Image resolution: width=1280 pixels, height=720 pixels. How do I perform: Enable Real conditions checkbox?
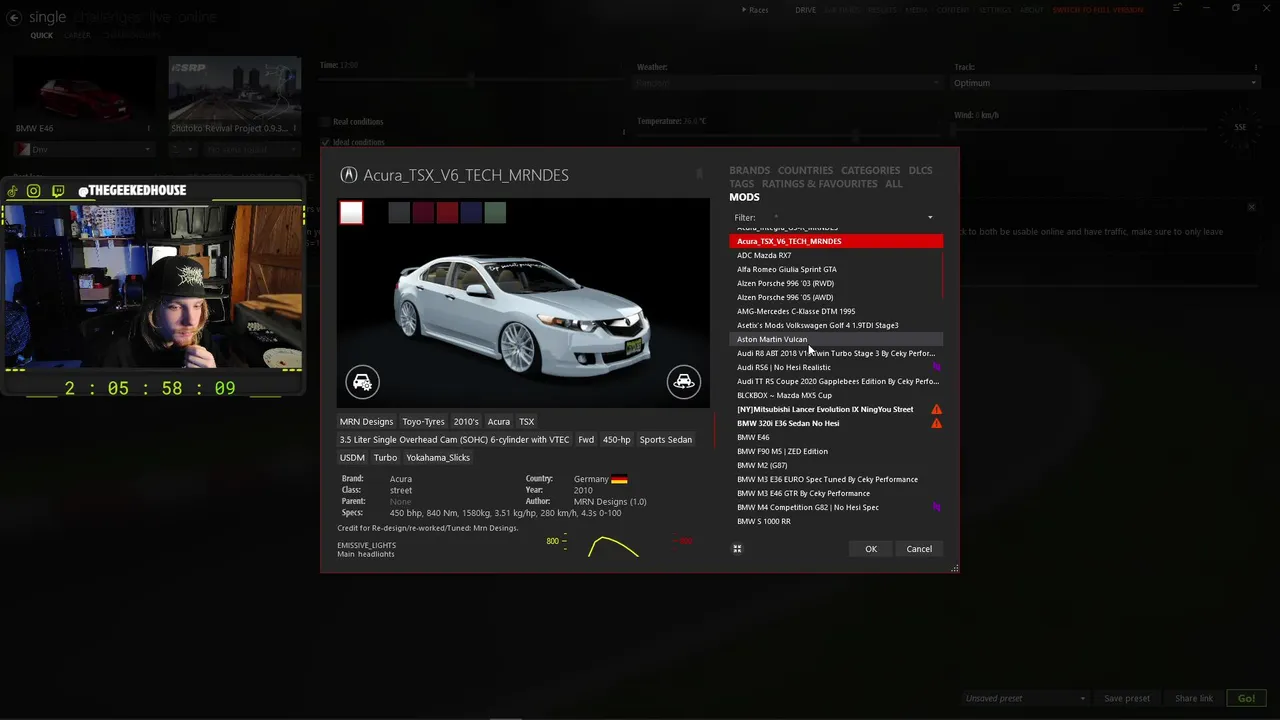[x=325, y=122]
